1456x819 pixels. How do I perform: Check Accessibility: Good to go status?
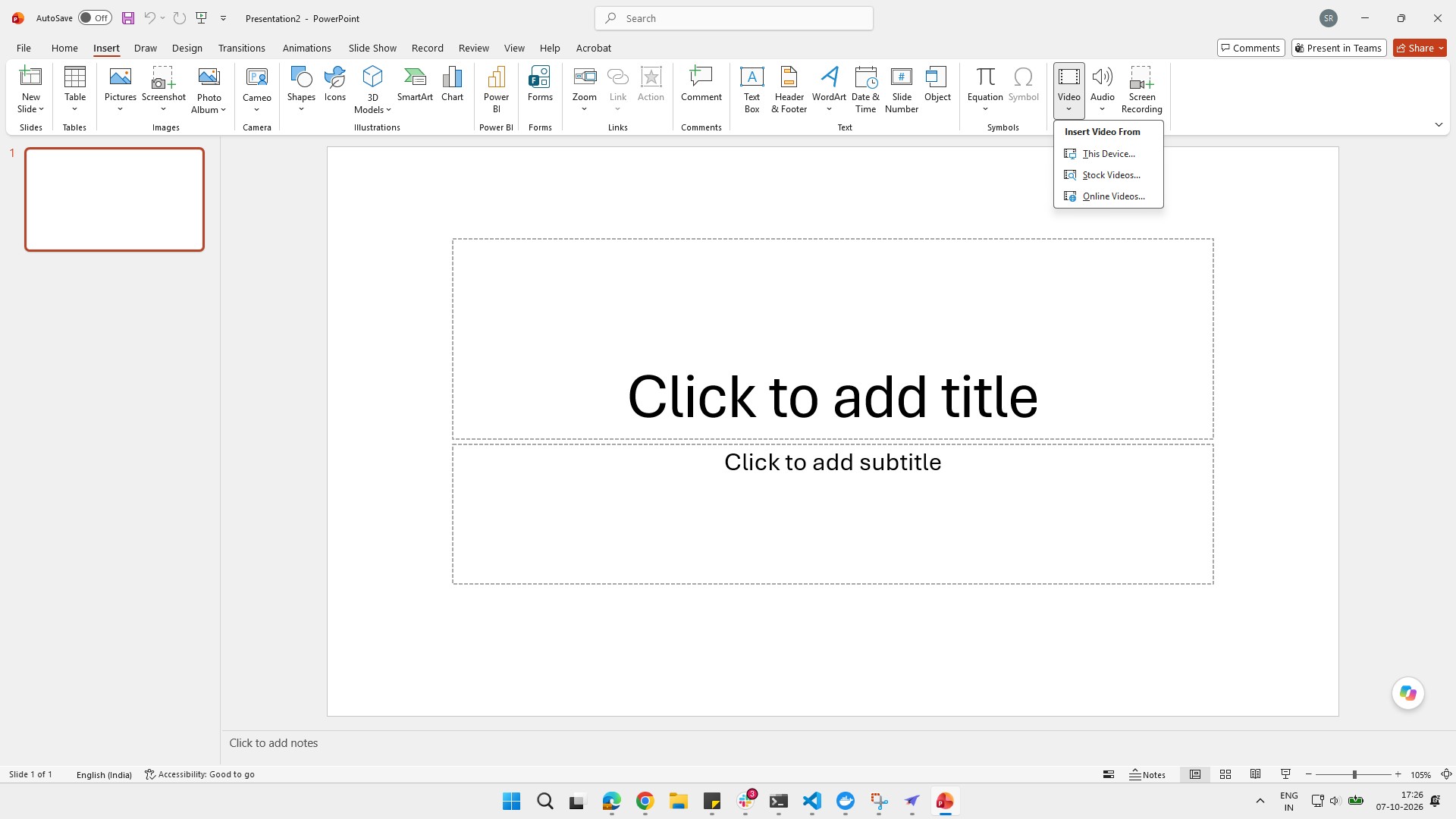[x=199, y=774]
